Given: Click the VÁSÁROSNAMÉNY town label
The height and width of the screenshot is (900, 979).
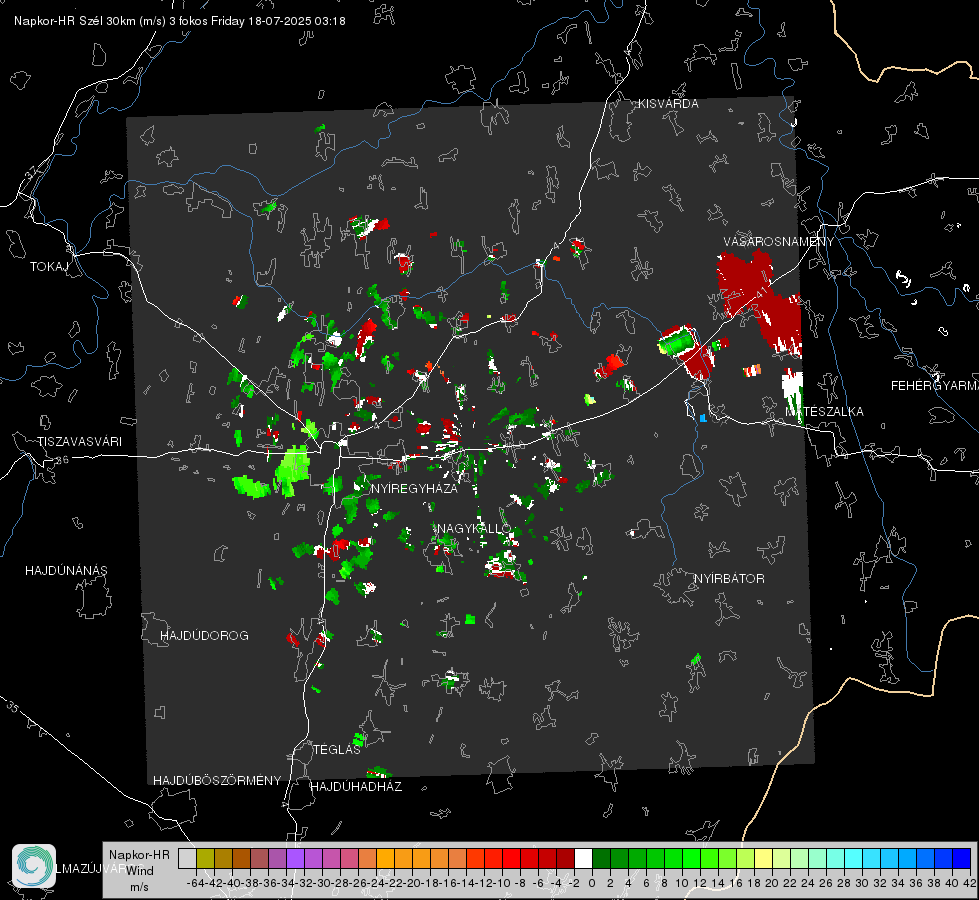Looking at the screenshot, I should point(779,241).
